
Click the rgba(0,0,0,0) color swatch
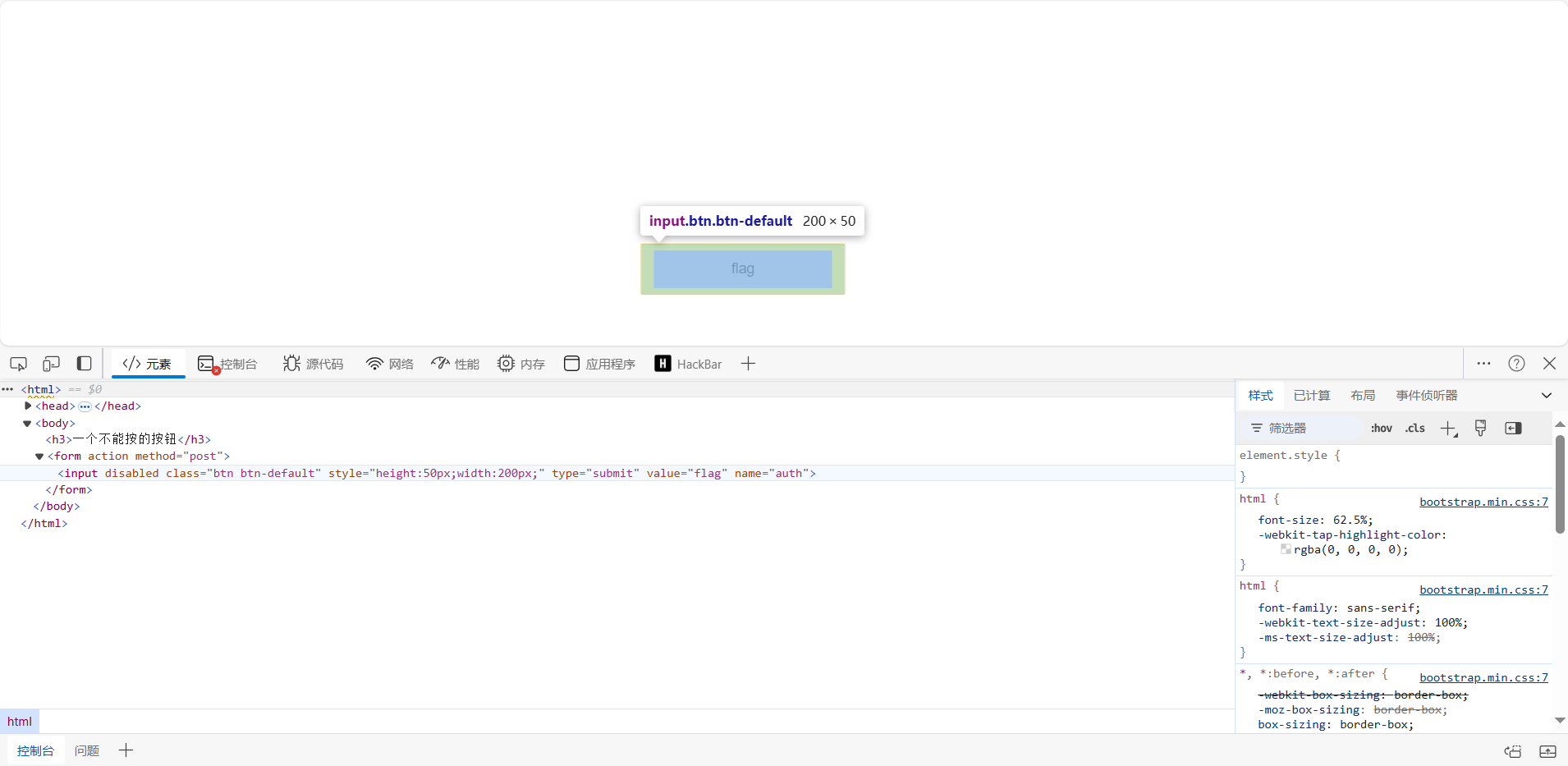tap(1286, 549)
